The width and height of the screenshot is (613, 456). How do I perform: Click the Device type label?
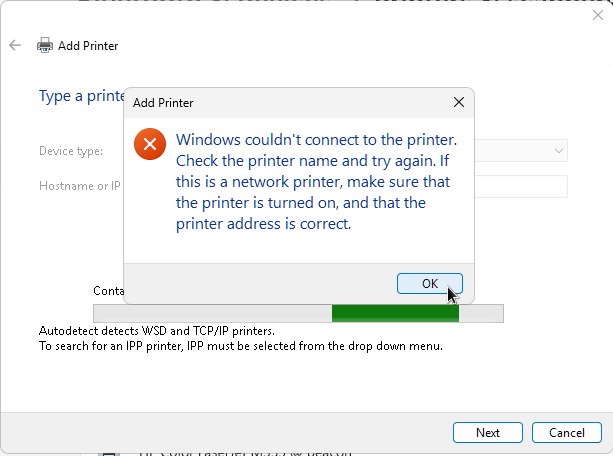(70, 151)
